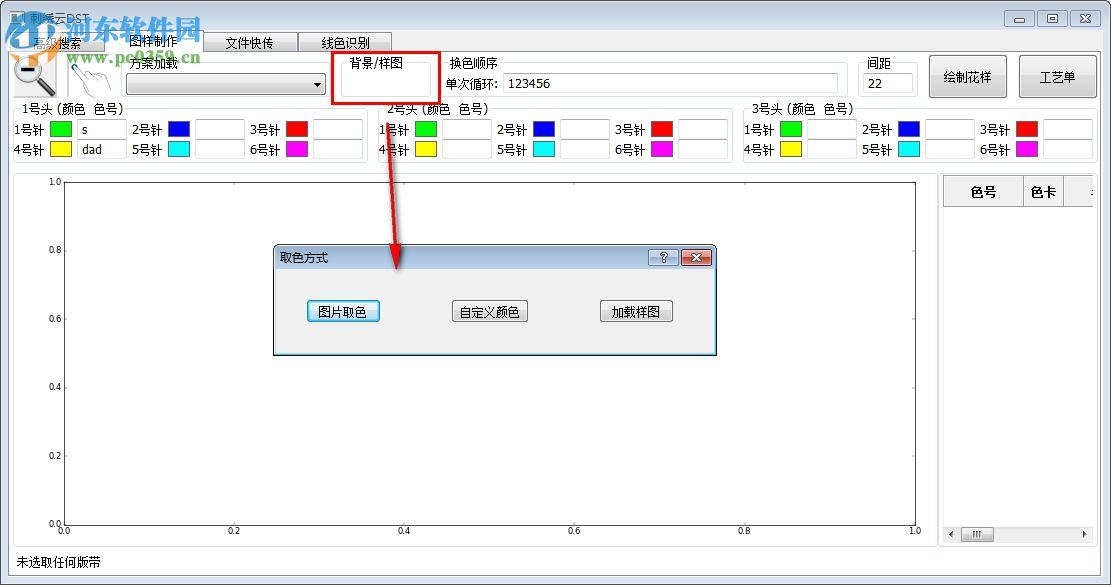Image resolution: width=1111 pixels, height=585 pixels.
Task: Choose 自定义颜色 in the dialog
Action: pyautogui.click(x=489, y=311)
